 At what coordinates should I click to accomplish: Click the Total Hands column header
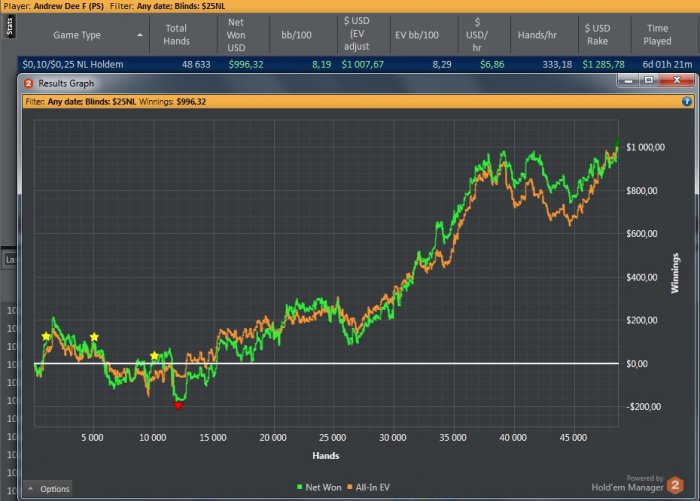[x=176, y=35]
